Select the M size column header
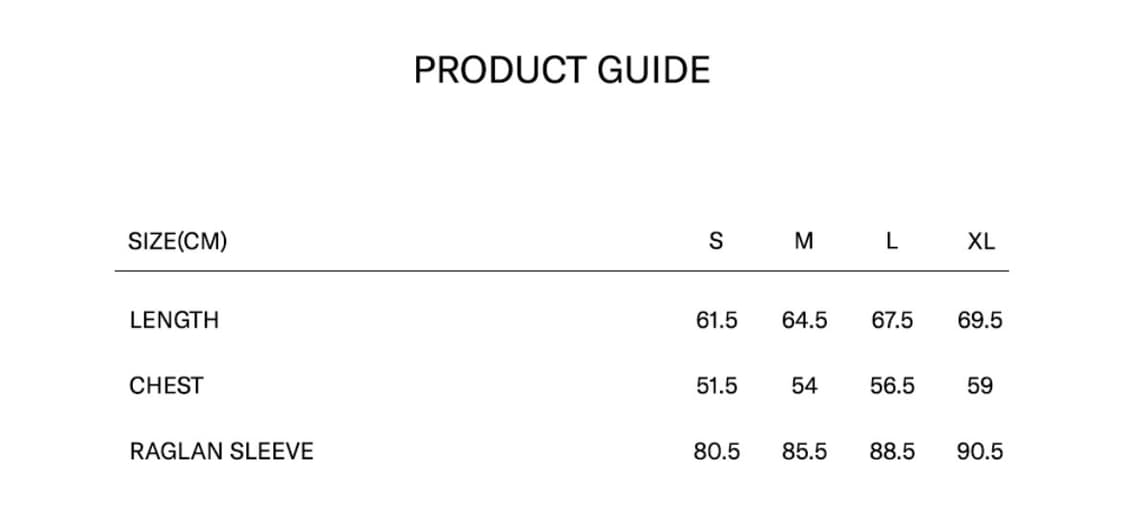Viewport: 1125px width, 513px height. pos(804,241)
